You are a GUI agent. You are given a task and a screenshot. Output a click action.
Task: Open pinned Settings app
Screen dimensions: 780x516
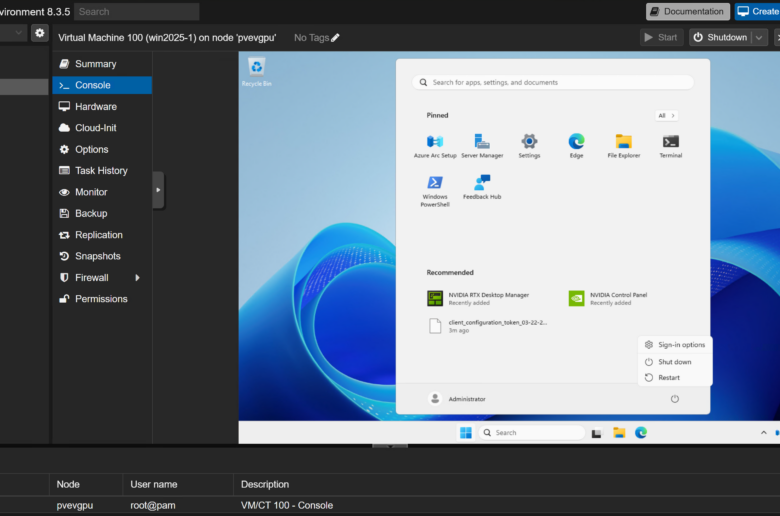point(529,146)
